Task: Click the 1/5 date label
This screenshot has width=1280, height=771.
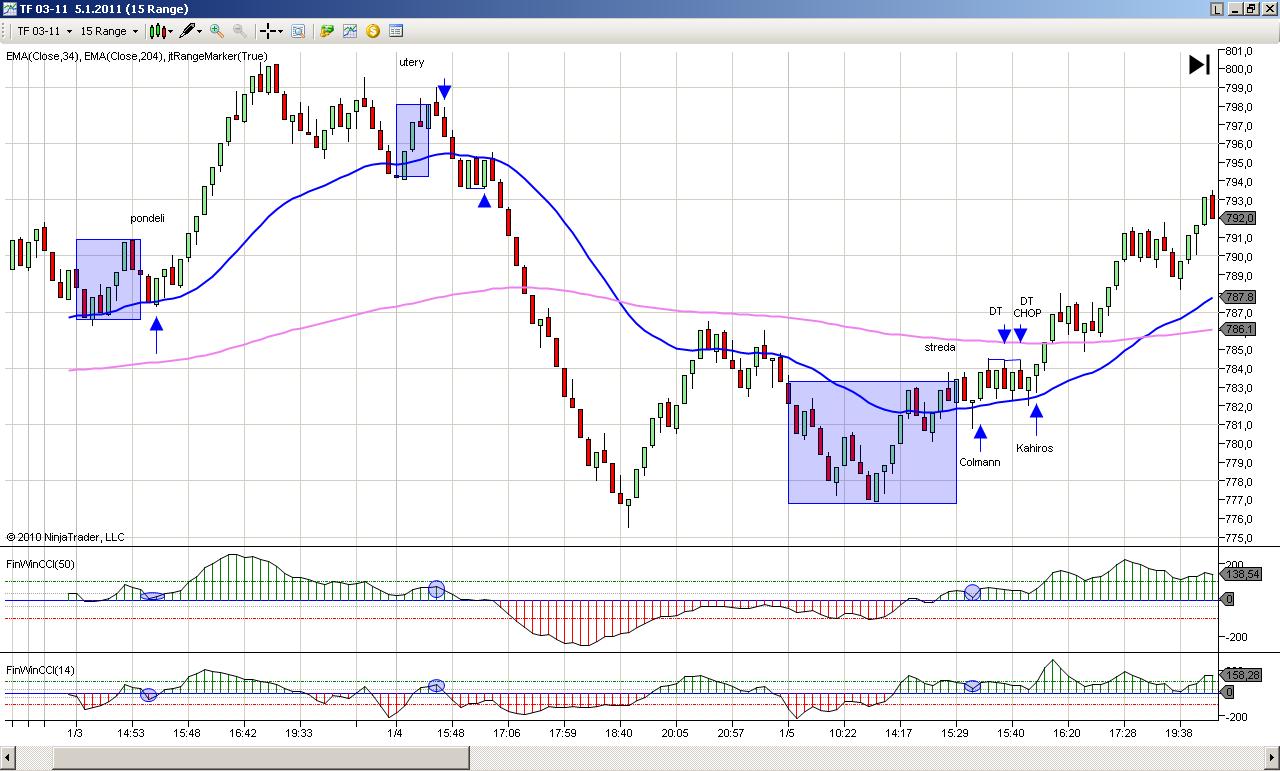Action: point(787,733)
